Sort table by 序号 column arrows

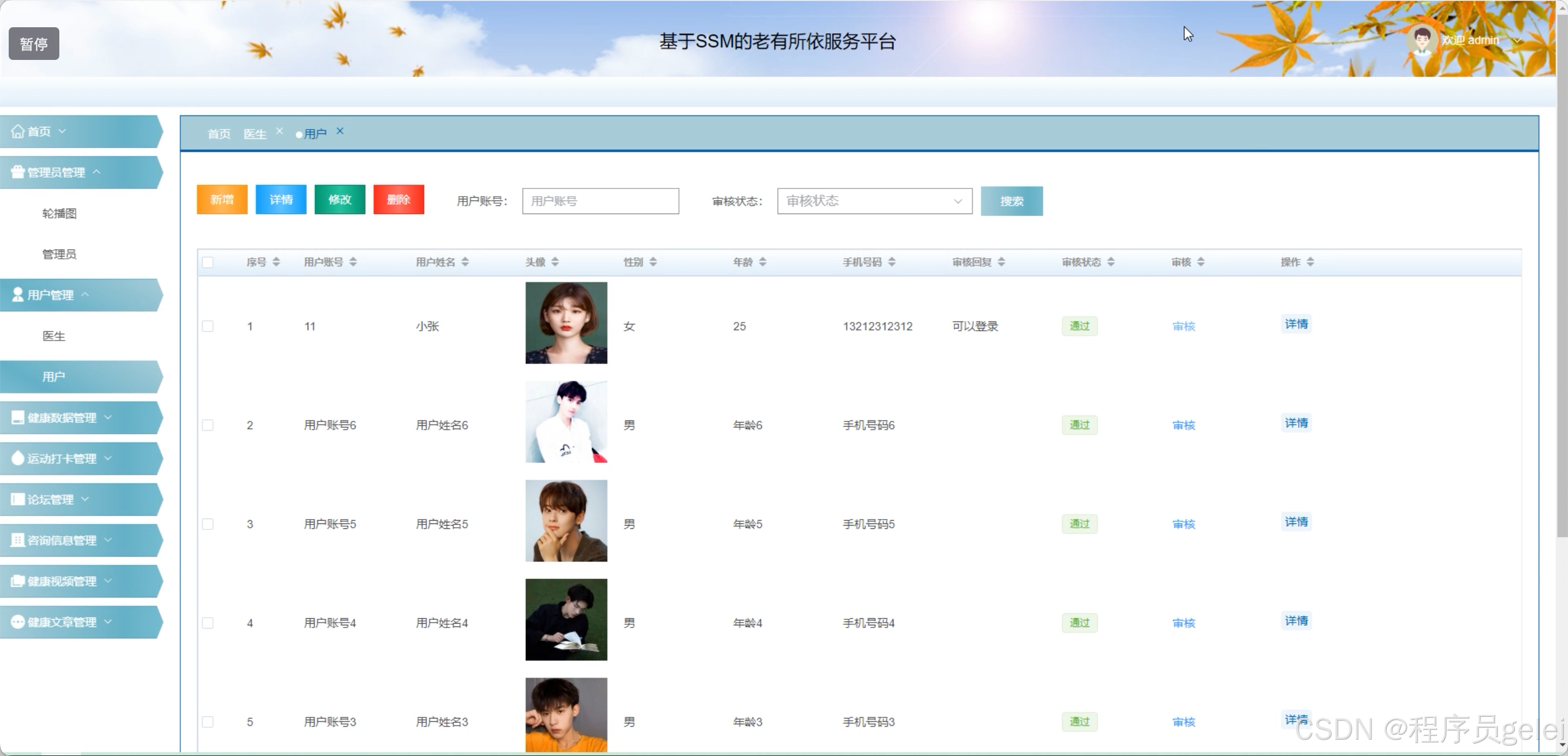coord(277,262)
